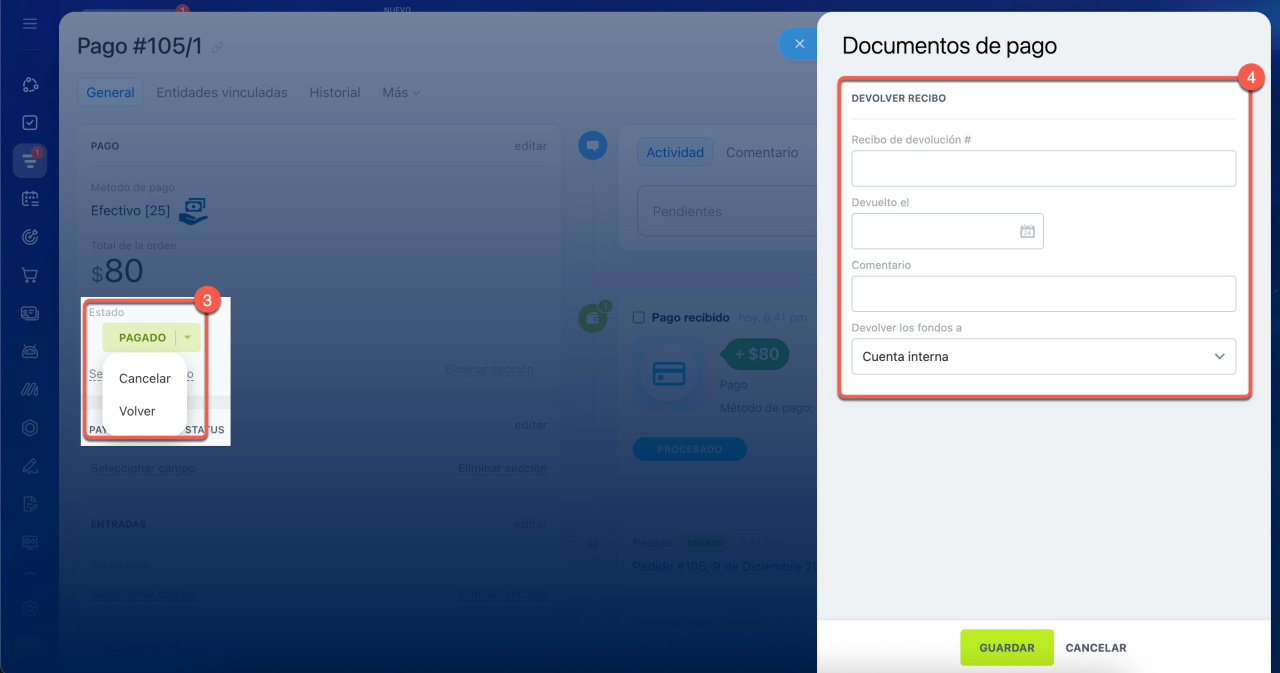Click the calendar icon in Devuelto el field

pyautogui.click(x=1027, y=231)
